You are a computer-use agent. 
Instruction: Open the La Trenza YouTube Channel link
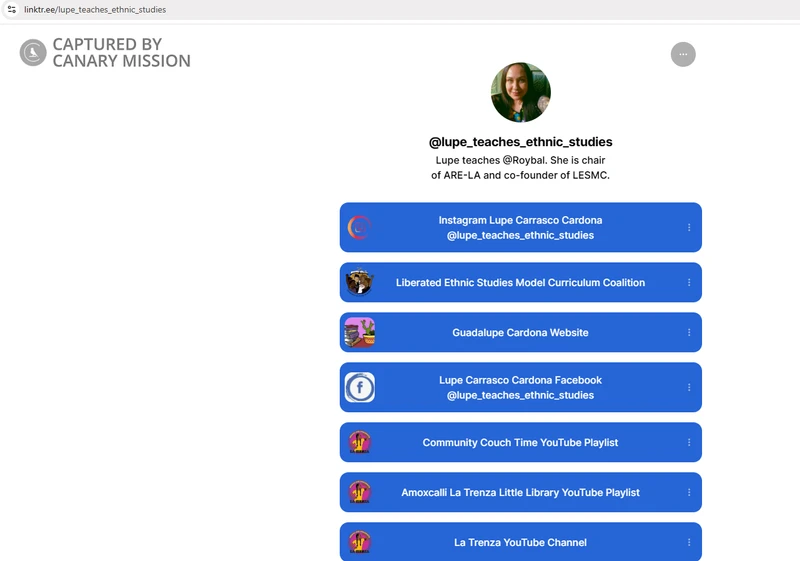click(x=520, y=542)
